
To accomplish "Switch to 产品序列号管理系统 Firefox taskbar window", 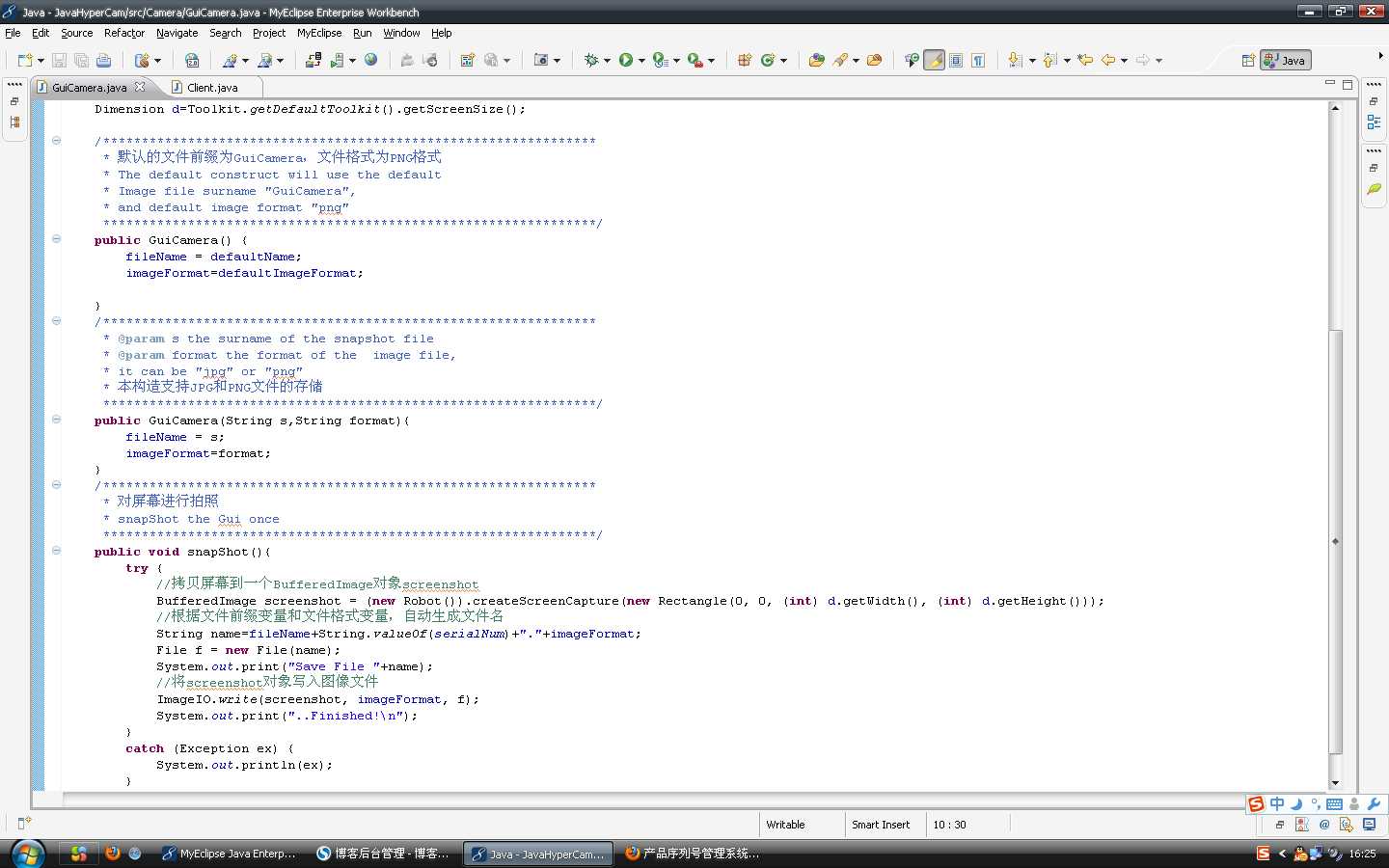I will click(x=693, y=854).
